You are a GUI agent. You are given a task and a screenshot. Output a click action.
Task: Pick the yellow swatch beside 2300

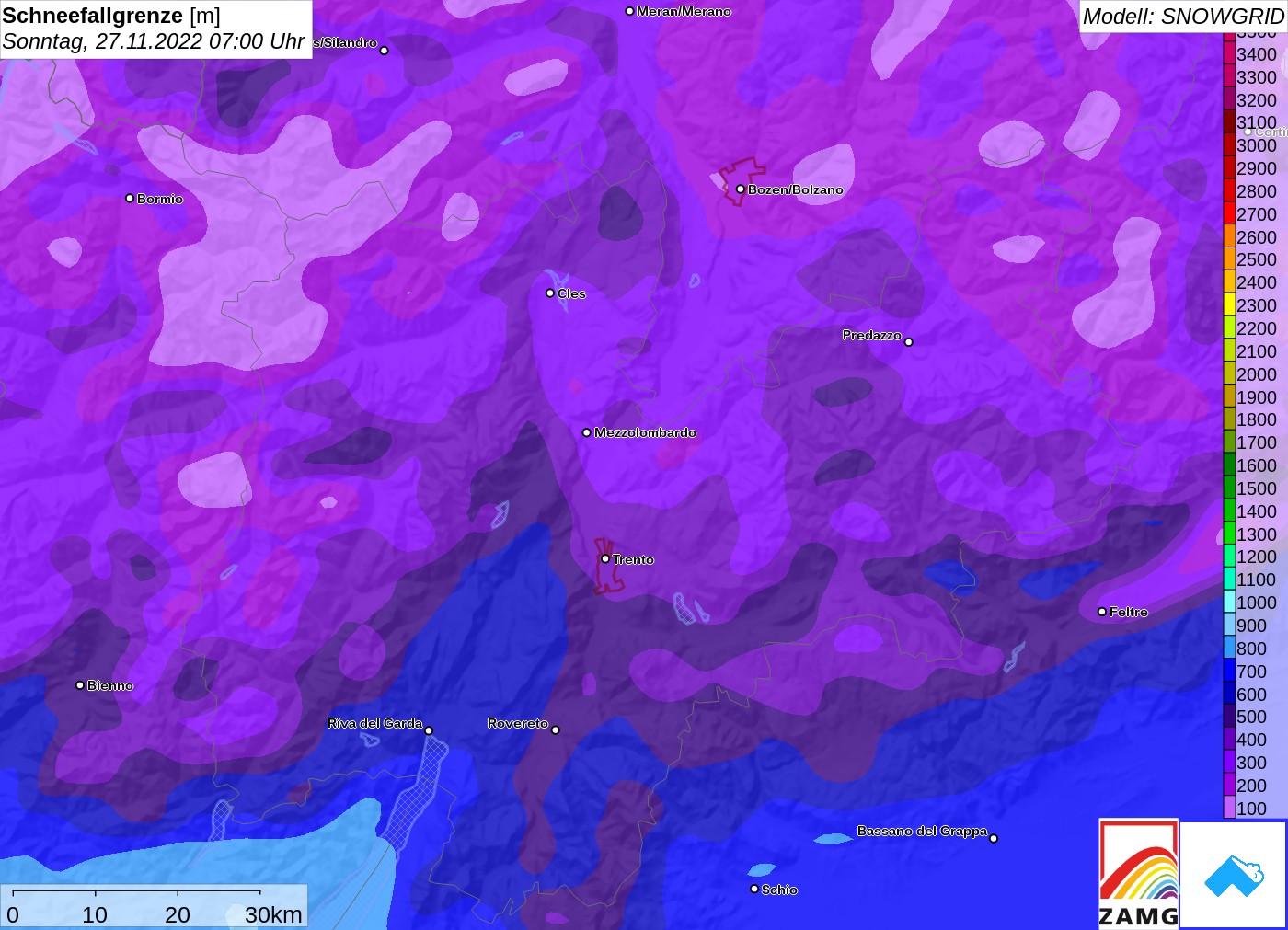click(x=1229, y=304)
